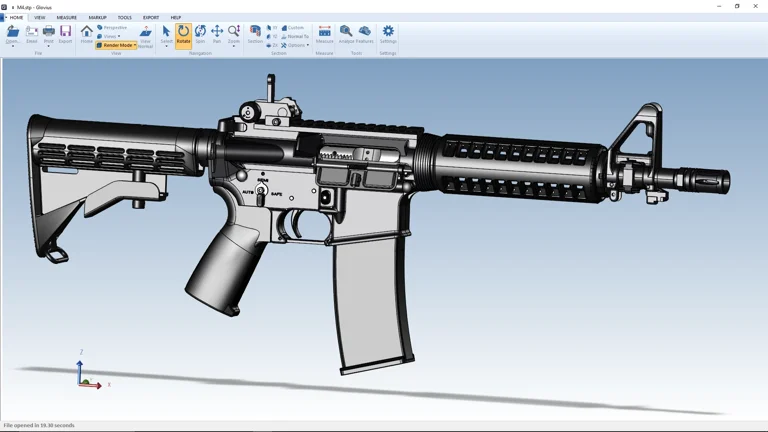Switch to the MEASURE ribbon tab
Viewport: 768px width, 432px height.
pyautogui.click(x=66, y=17)
